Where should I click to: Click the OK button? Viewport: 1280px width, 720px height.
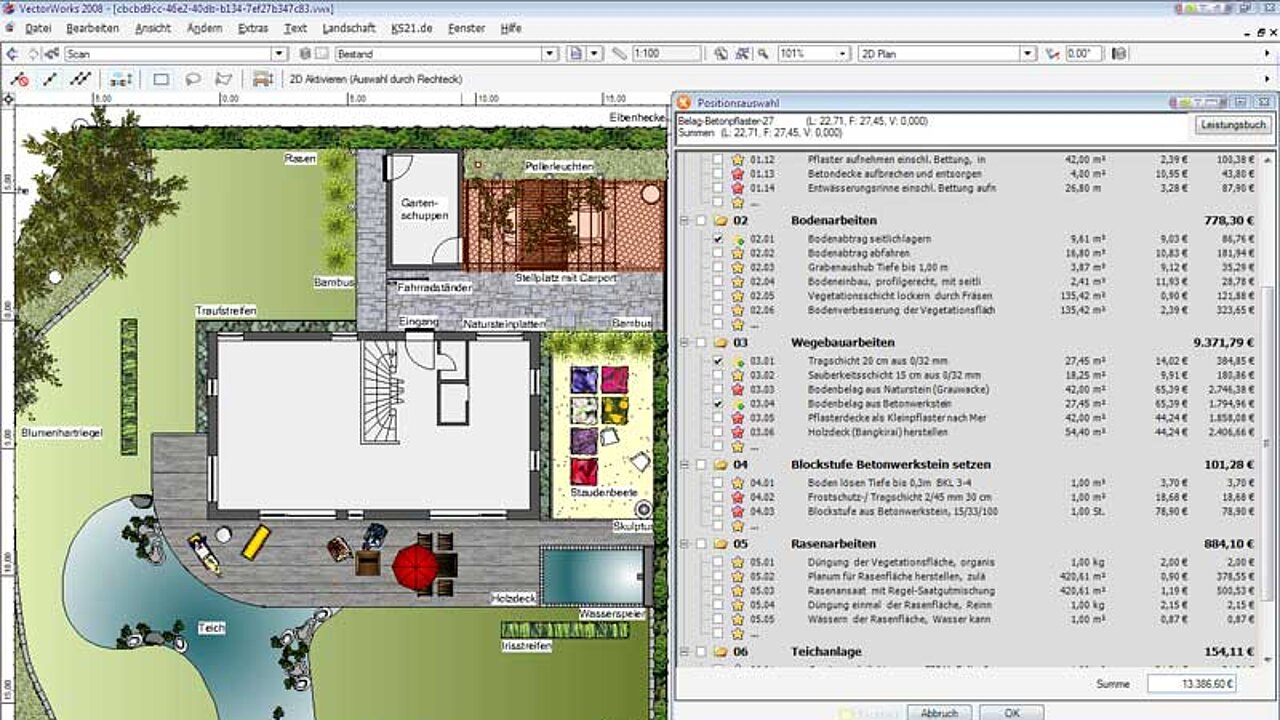[1012, 713]
